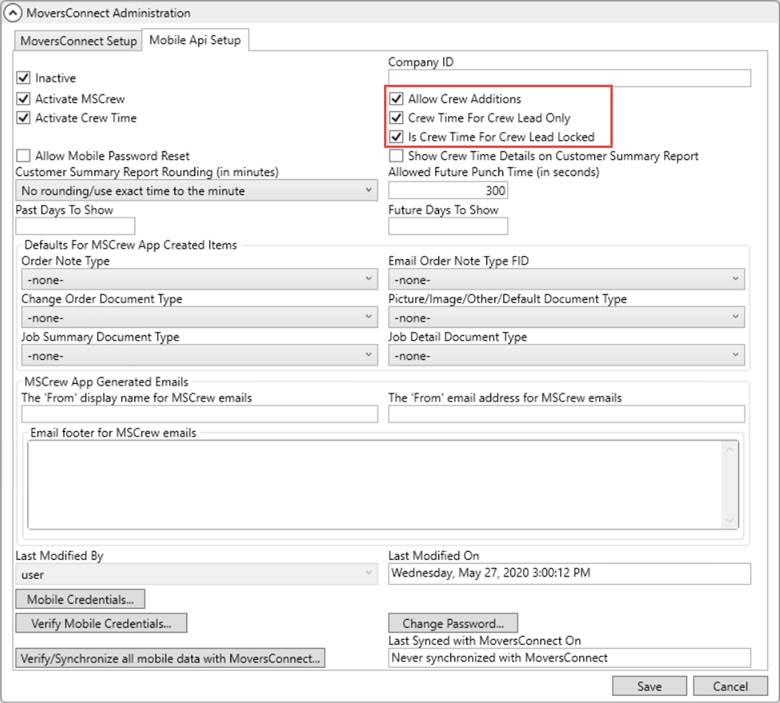Enable Allow Mobile Password Reset
This screenshot has height=703, width=780.
point(24,156)
